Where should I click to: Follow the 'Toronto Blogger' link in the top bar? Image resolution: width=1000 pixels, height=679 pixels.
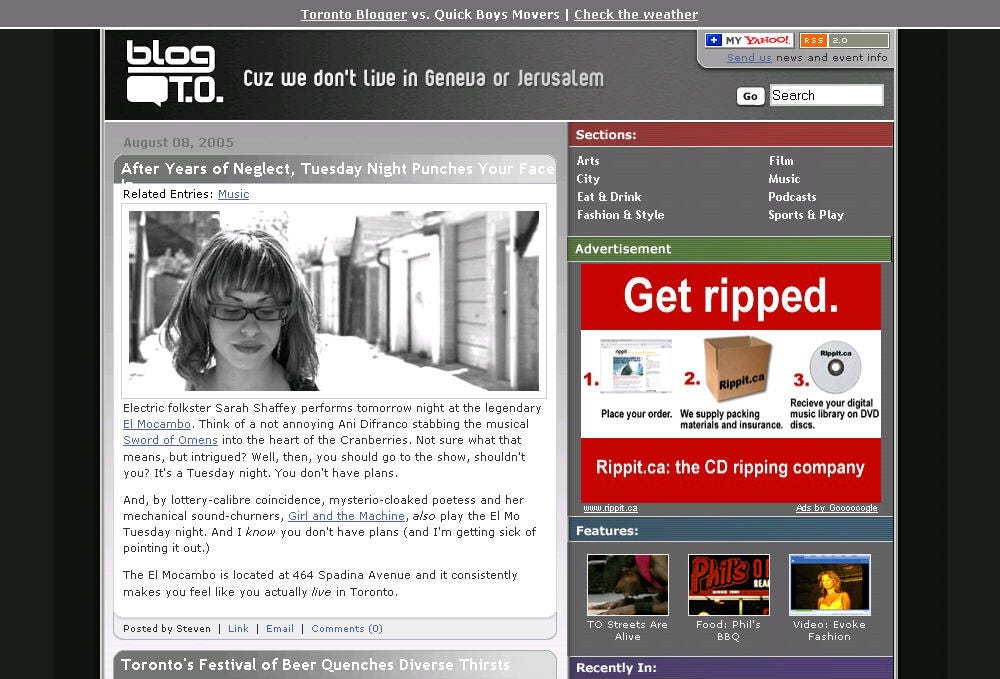click(354, 14)
